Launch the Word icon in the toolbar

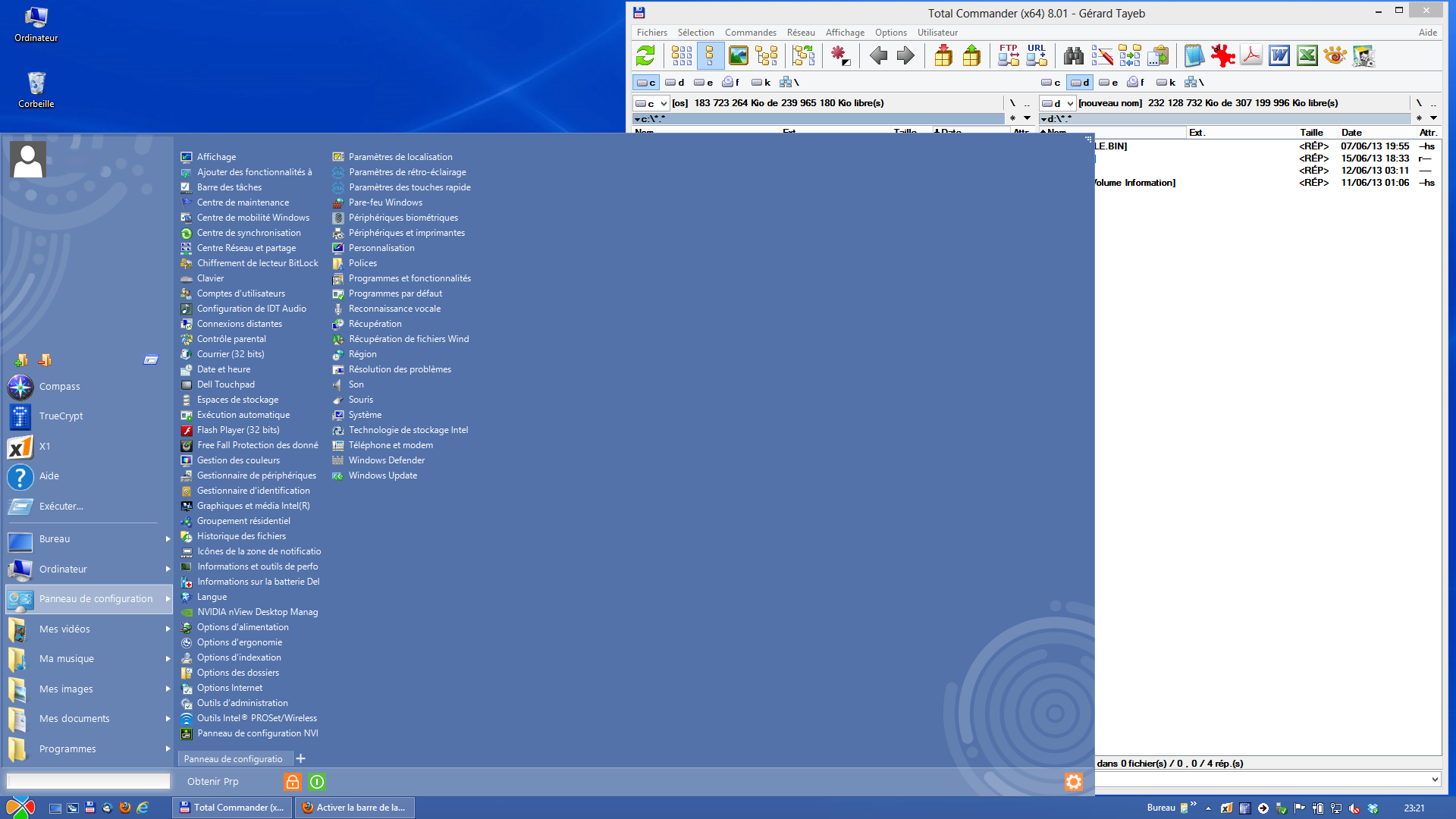tap(1279, 55)
